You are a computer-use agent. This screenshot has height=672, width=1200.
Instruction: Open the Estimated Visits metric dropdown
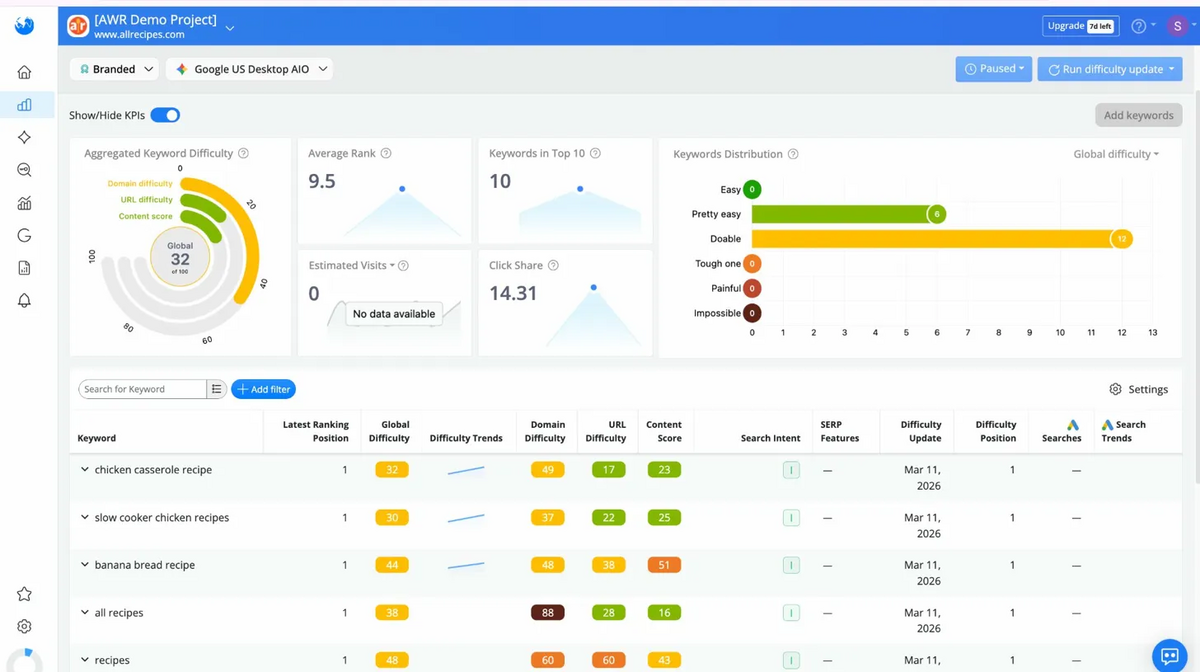[x=351, y=265]
